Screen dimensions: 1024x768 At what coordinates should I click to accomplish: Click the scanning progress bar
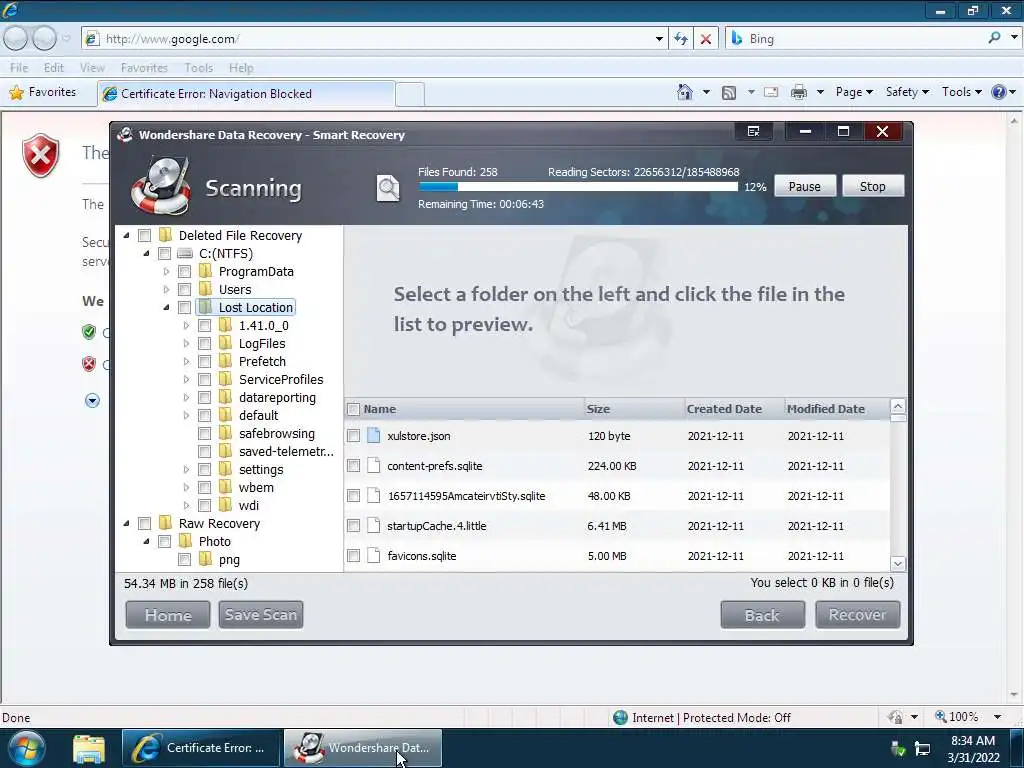[x=578, y=187]
